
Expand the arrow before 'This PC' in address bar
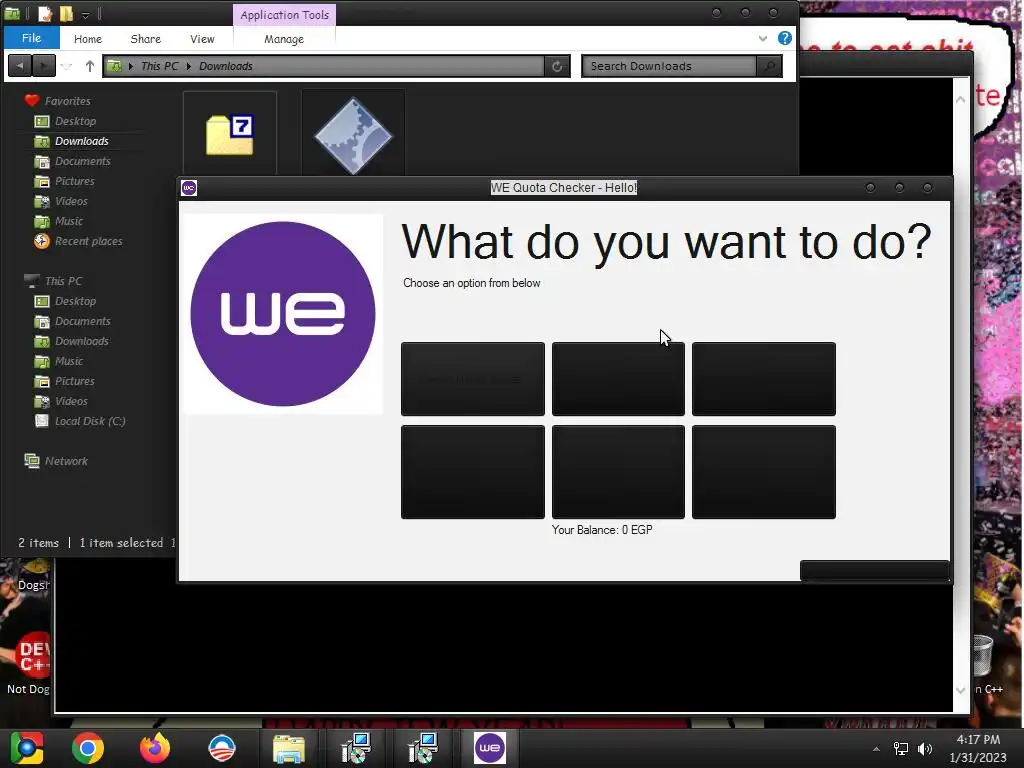pos(131,66)
